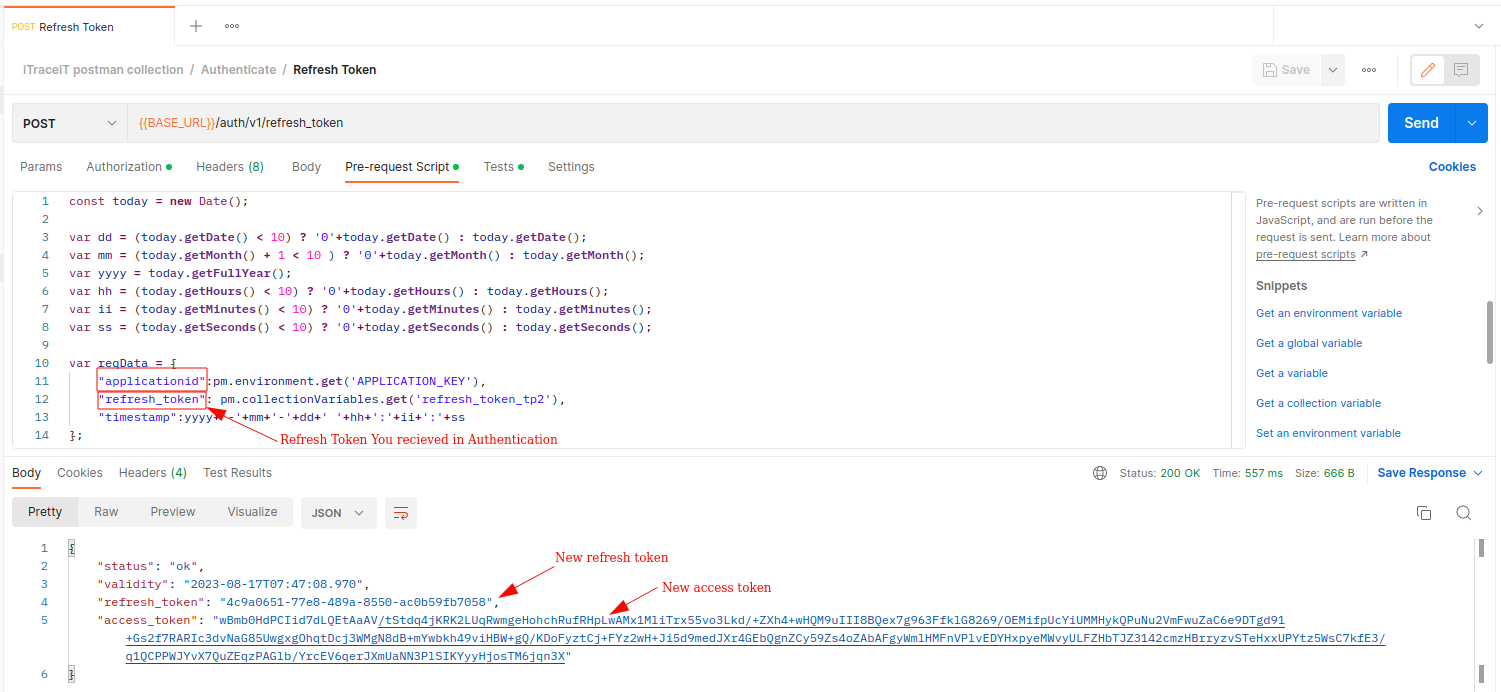Open the comments panel icon
Viewport: 1501px width, 692px height.
pyautogui.click(x=1461, y=70)
